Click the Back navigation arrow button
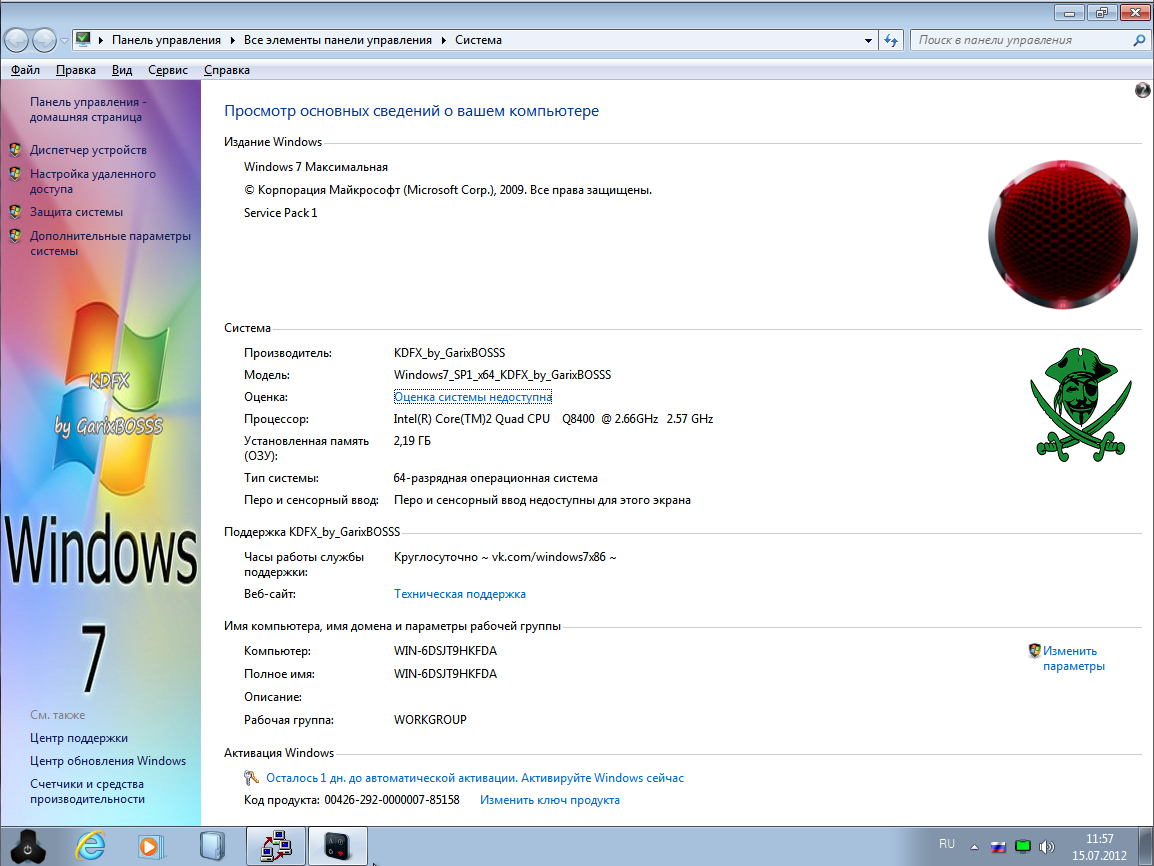This screenshot has height=866, width=1154. (17, 40)
